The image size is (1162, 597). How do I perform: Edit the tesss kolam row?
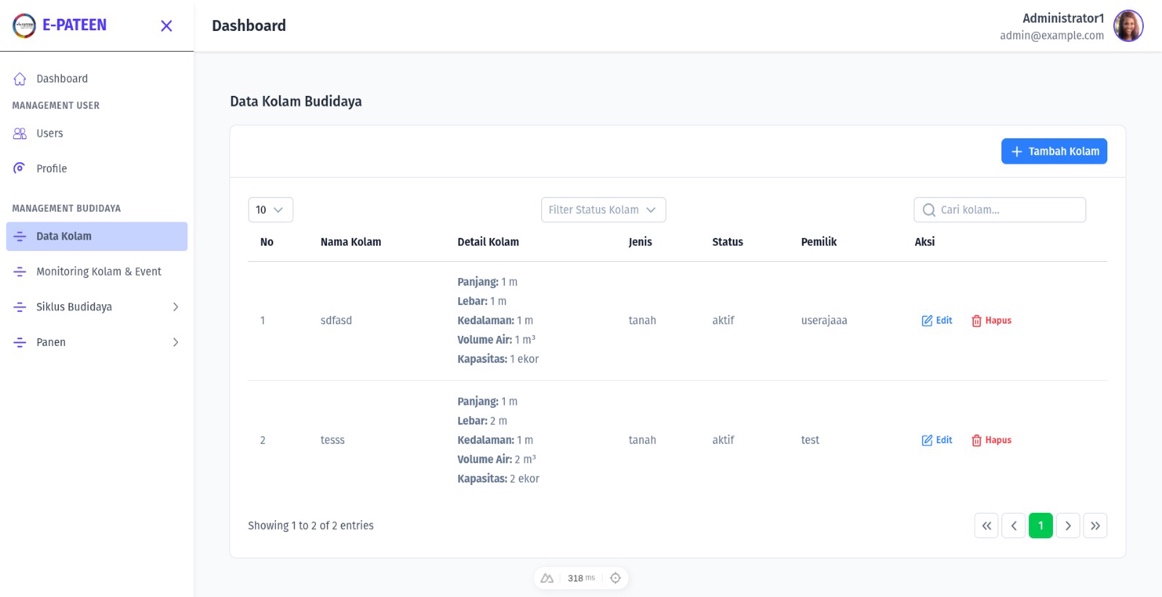coord(936,440)
